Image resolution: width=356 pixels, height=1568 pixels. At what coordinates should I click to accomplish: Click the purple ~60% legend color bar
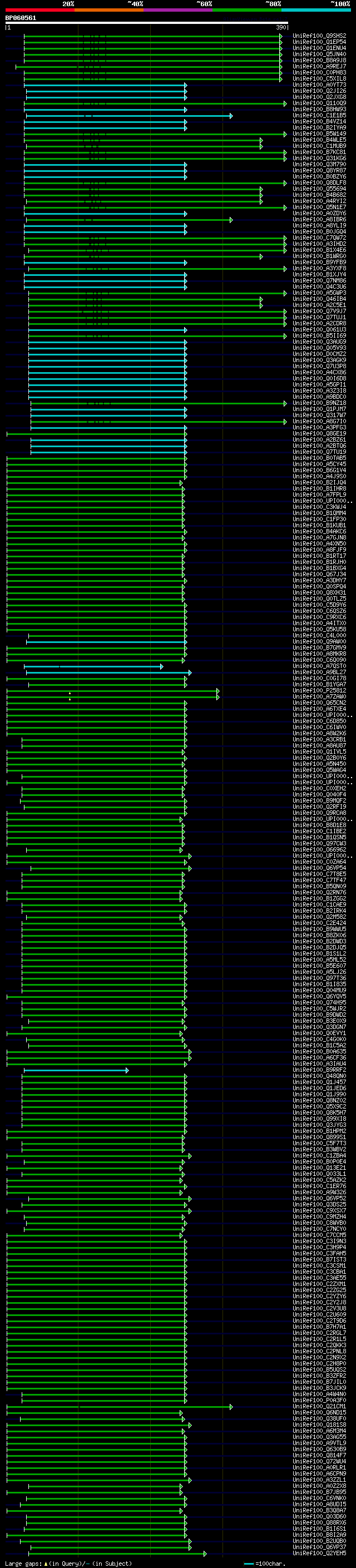(179, 11)
